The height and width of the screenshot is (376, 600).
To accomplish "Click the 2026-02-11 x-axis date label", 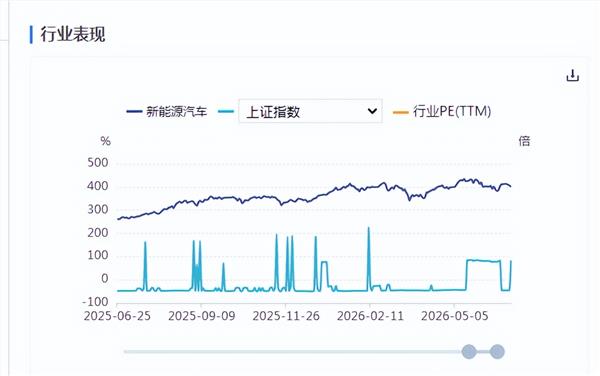I will tap(370, 316).
